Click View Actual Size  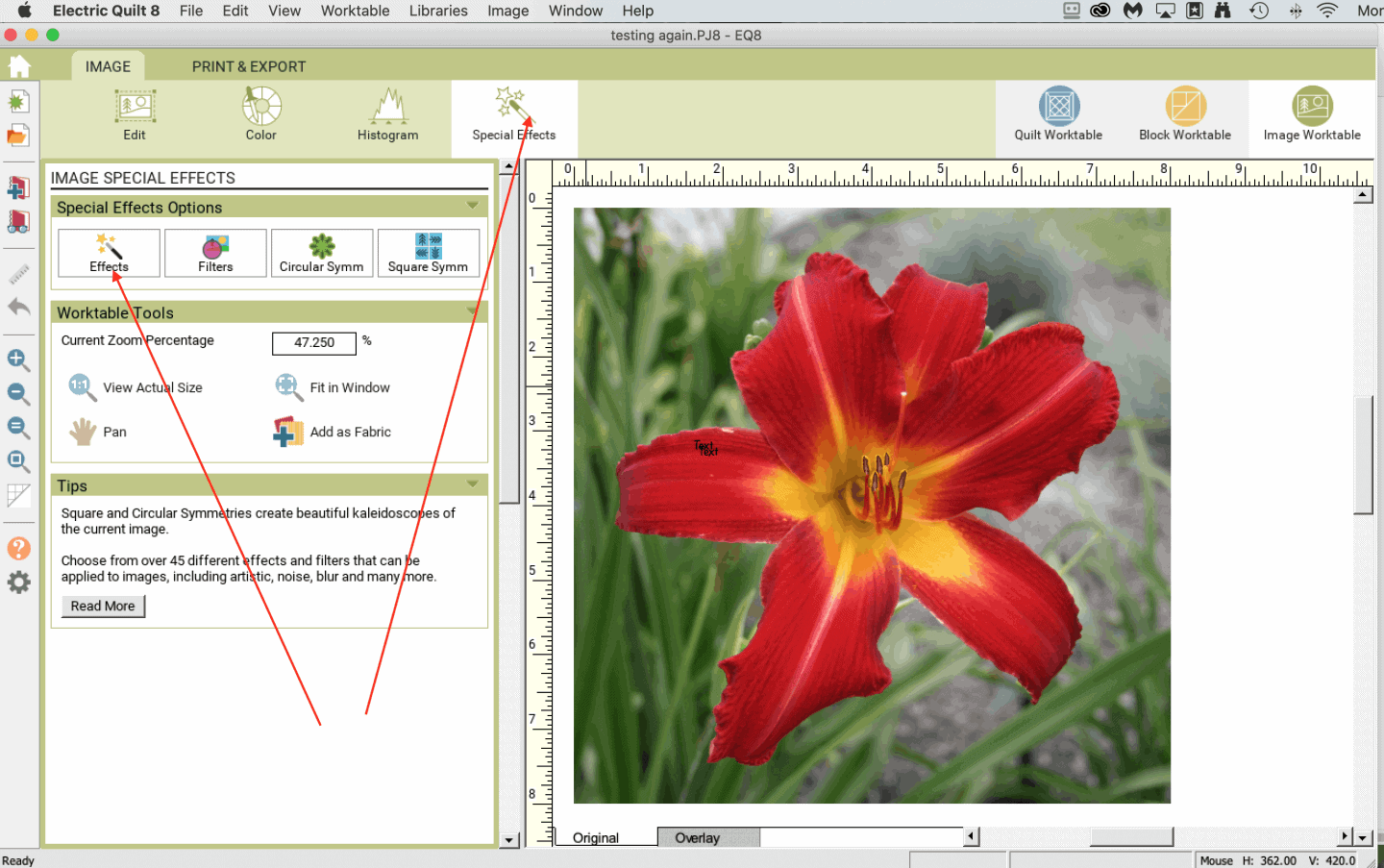tap(136, 387)
